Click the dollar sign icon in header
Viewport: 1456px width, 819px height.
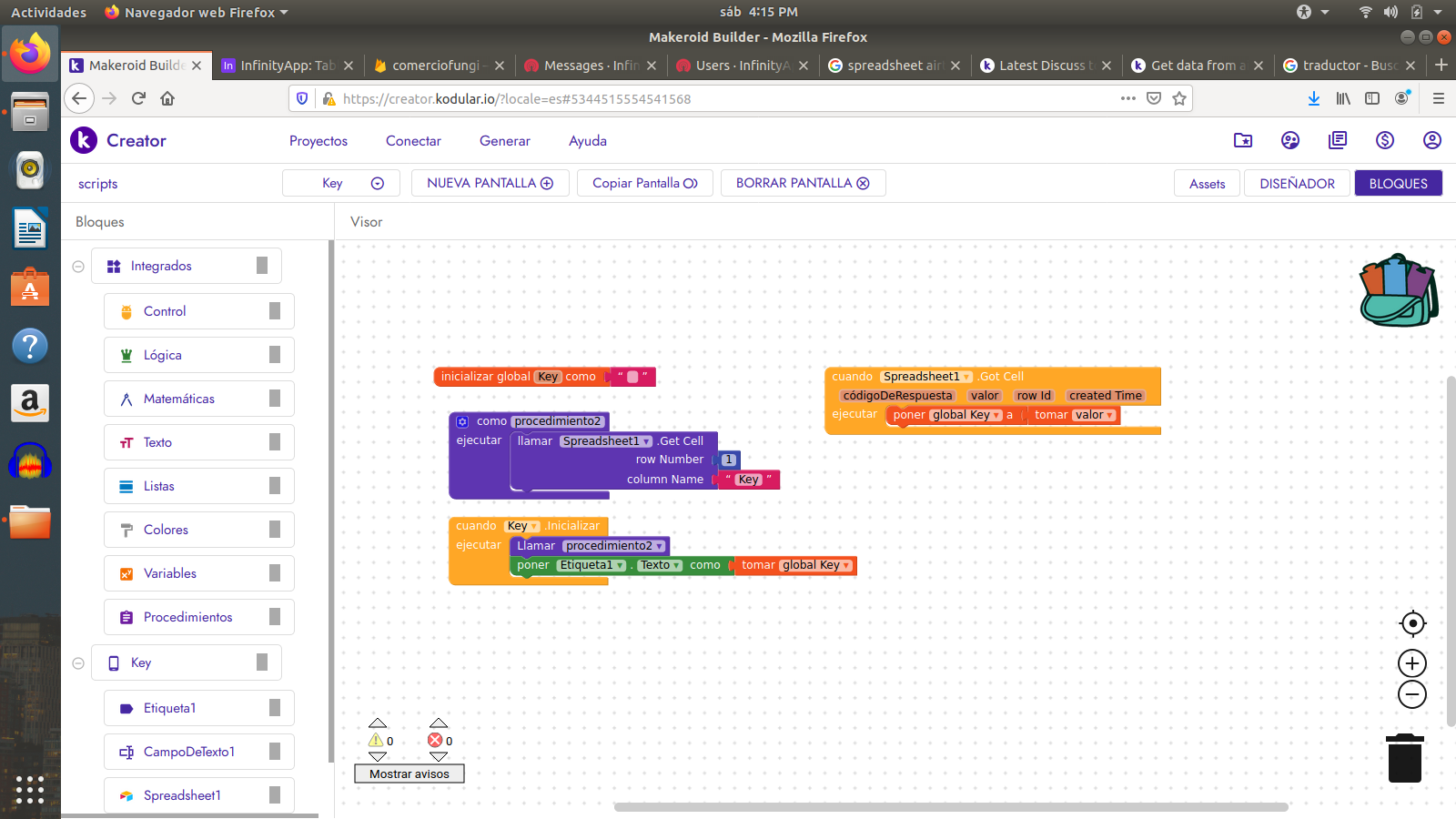click(1384, 140)
